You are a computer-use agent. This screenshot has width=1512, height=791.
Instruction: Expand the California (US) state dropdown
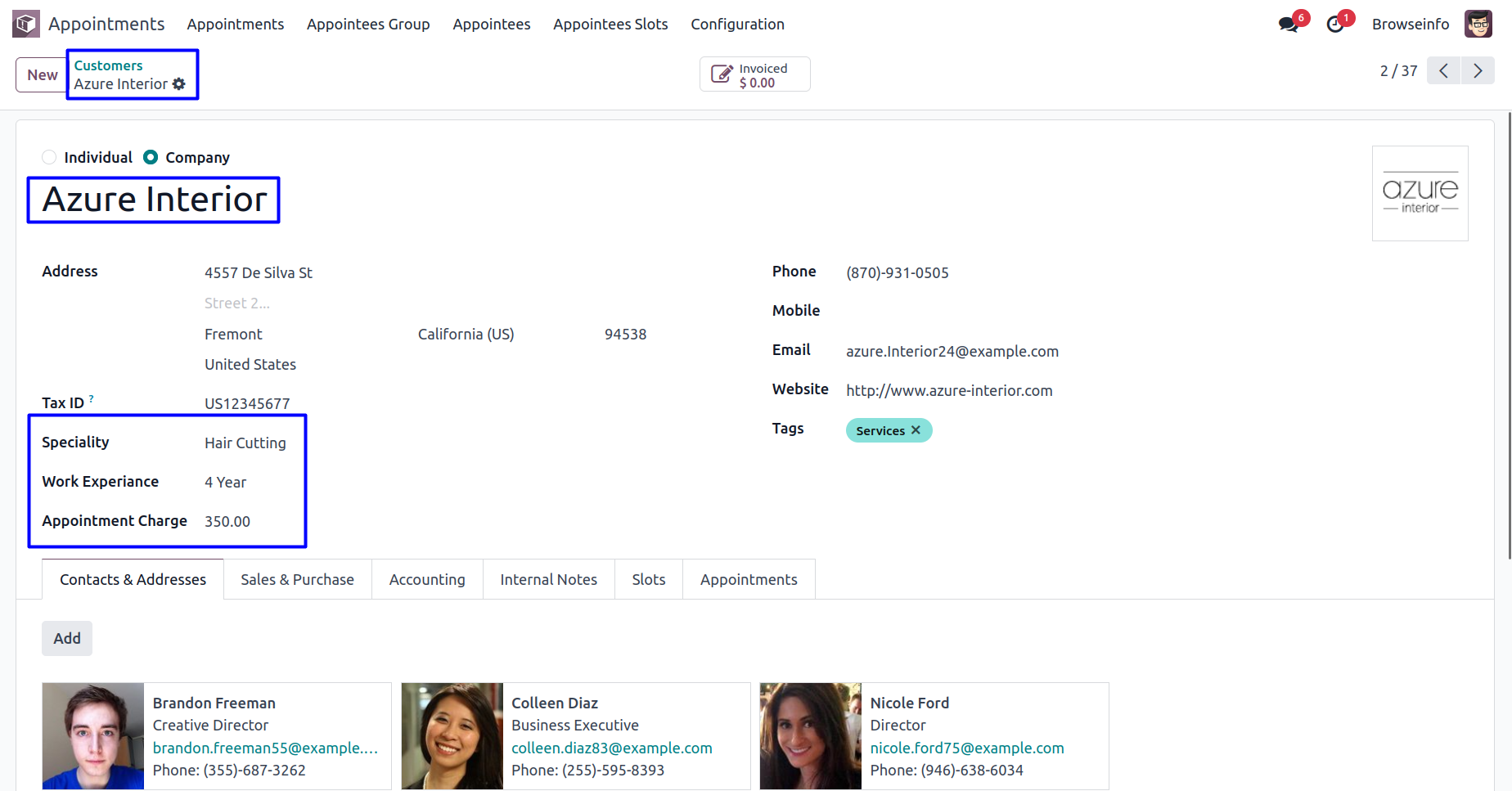click(466, 335)
